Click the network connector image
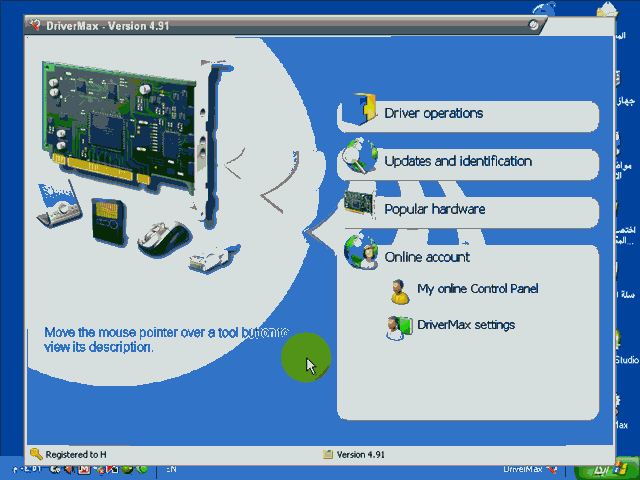The height and width of the screenshot is (480, 640). [x=215, y=258]
